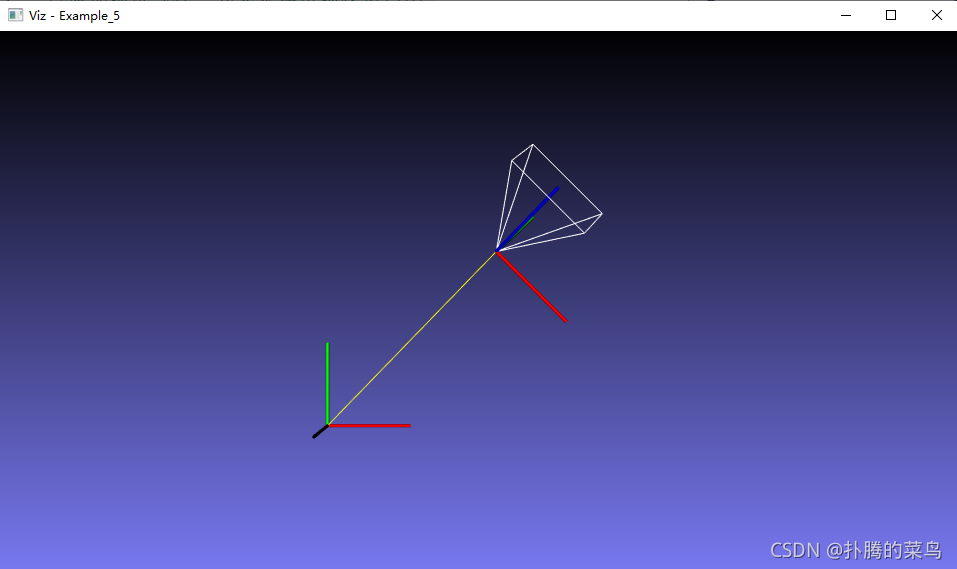Maximize the Viz Example_5 window

click(x=891, y=15)
